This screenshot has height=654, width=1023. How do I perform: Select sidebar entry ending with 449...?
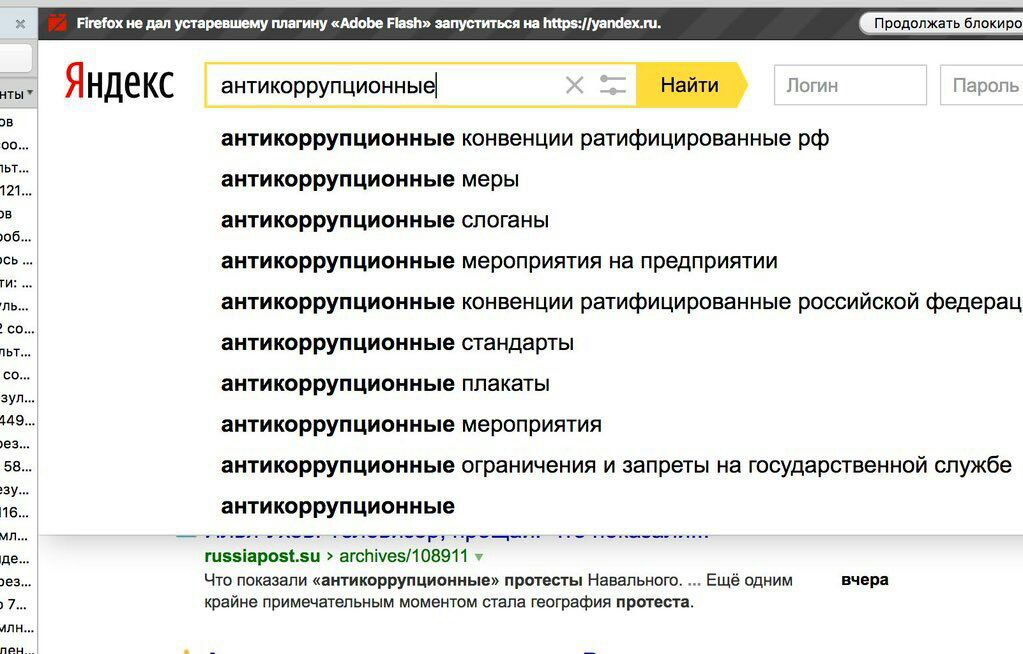[16, 420]
